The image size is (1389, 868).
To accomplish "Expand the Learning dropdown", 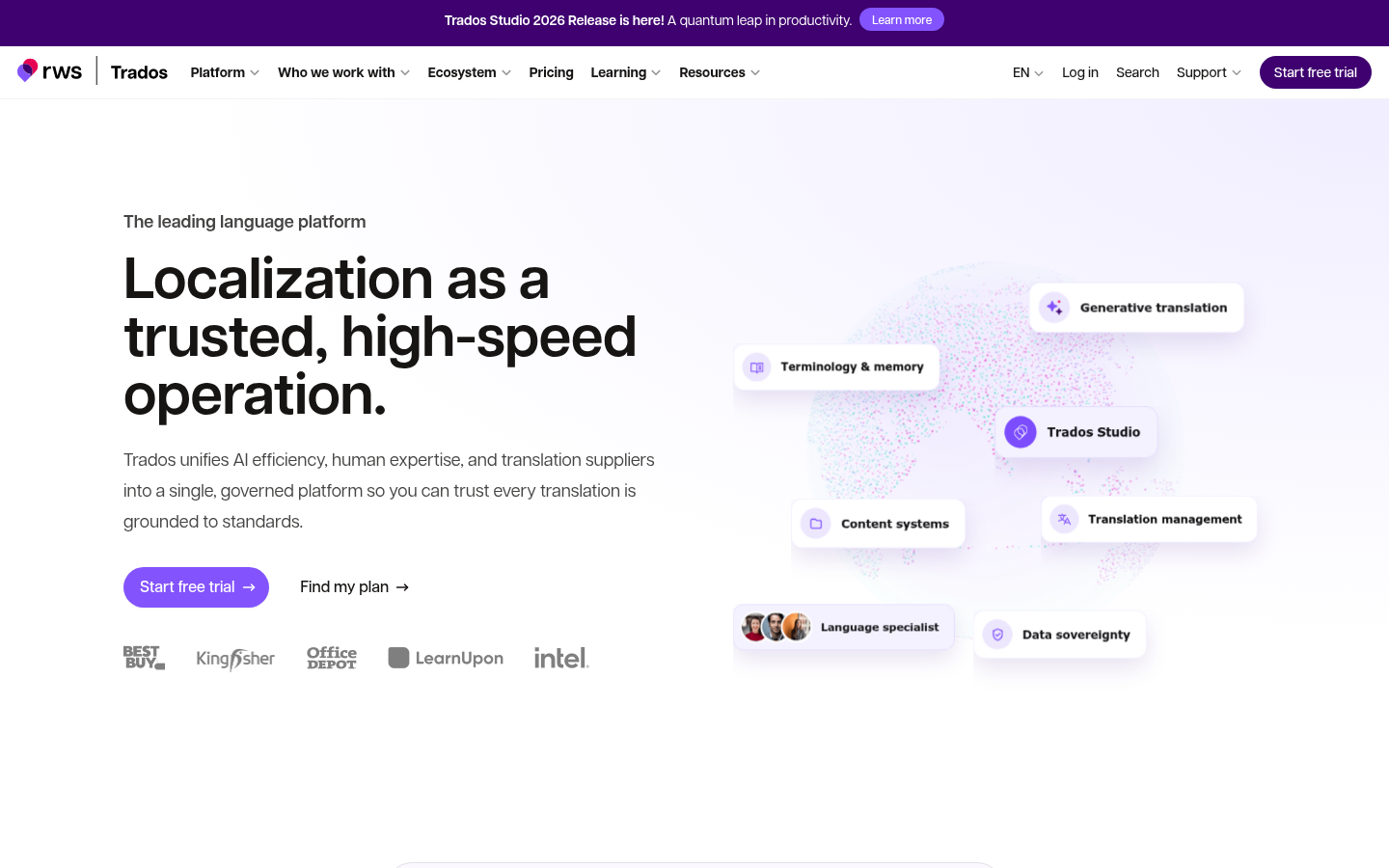I will pos(626,72).
